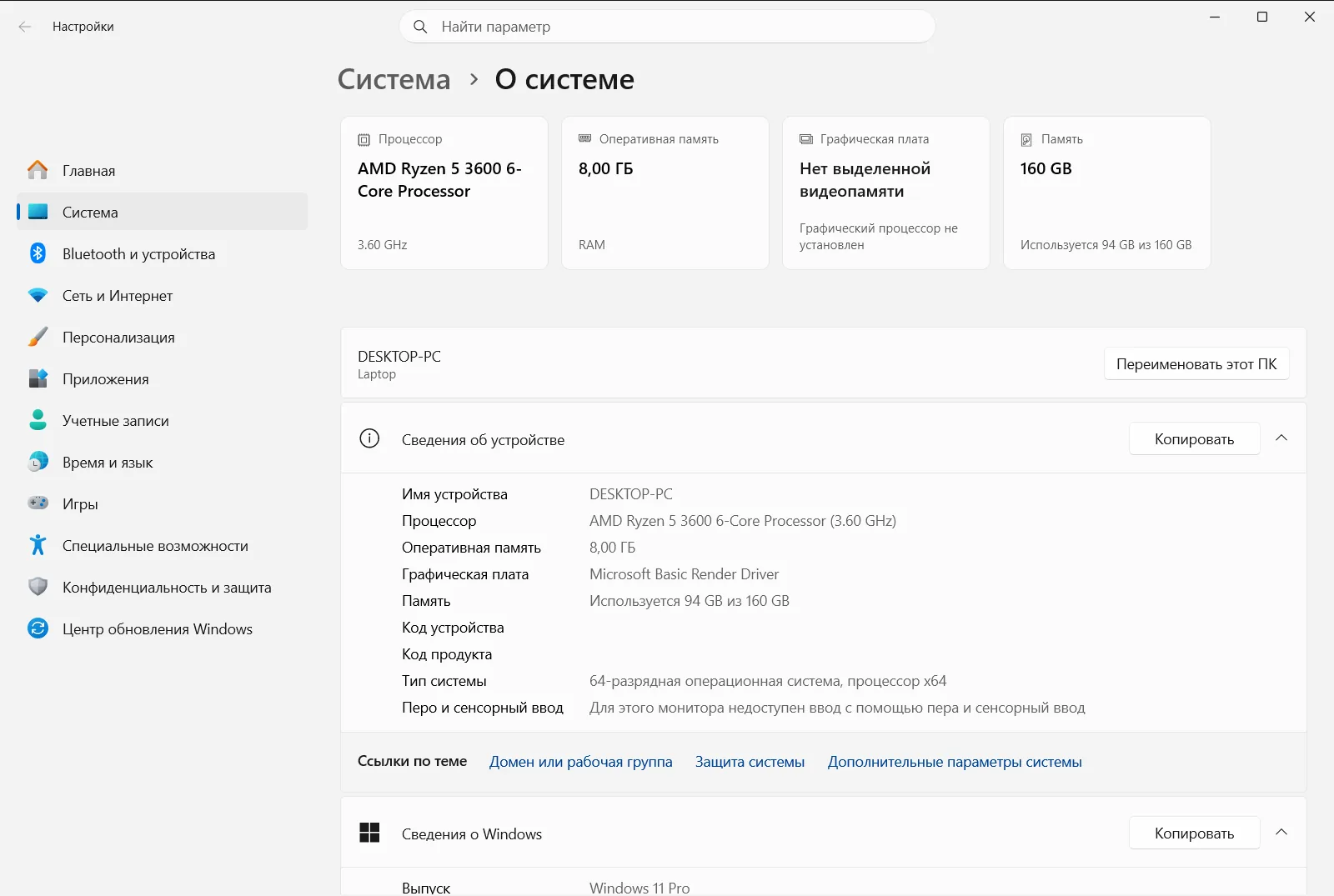Click the search magnifier icon
This screenshot has width=1334, height=896.
421,27
